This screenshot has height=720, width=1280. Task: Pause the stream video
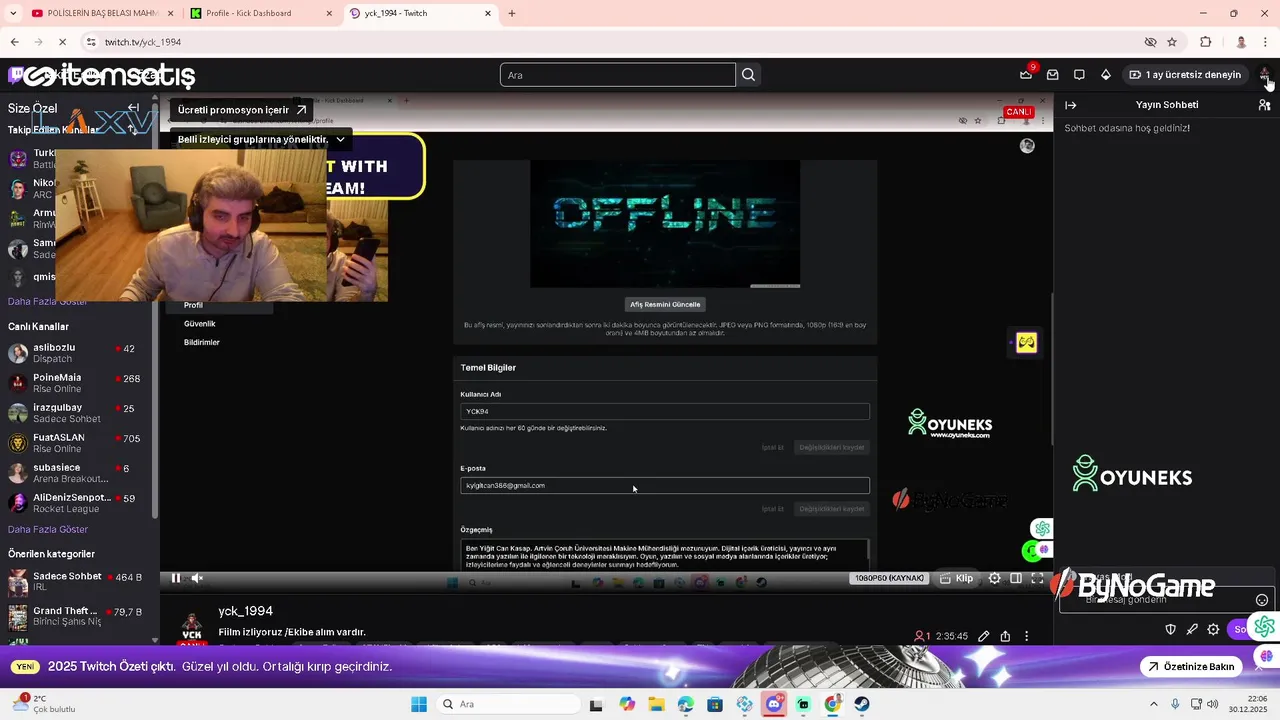click(x=176, y=578)
